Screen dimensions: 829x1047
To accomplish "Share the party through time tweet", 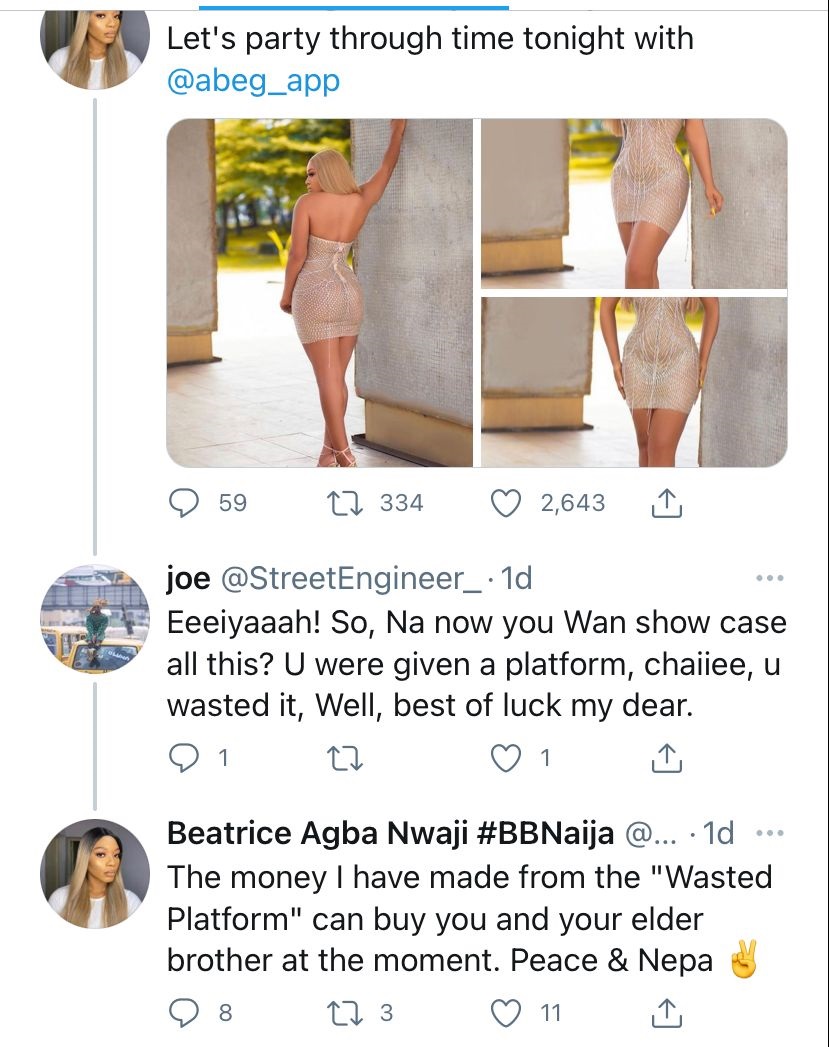I will pos(666,505).
